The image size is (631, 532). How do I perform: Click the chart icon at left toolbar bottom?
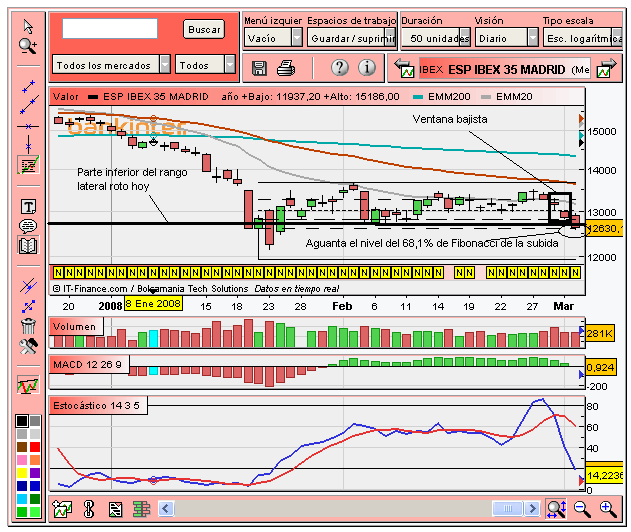(x=28, y=385)
